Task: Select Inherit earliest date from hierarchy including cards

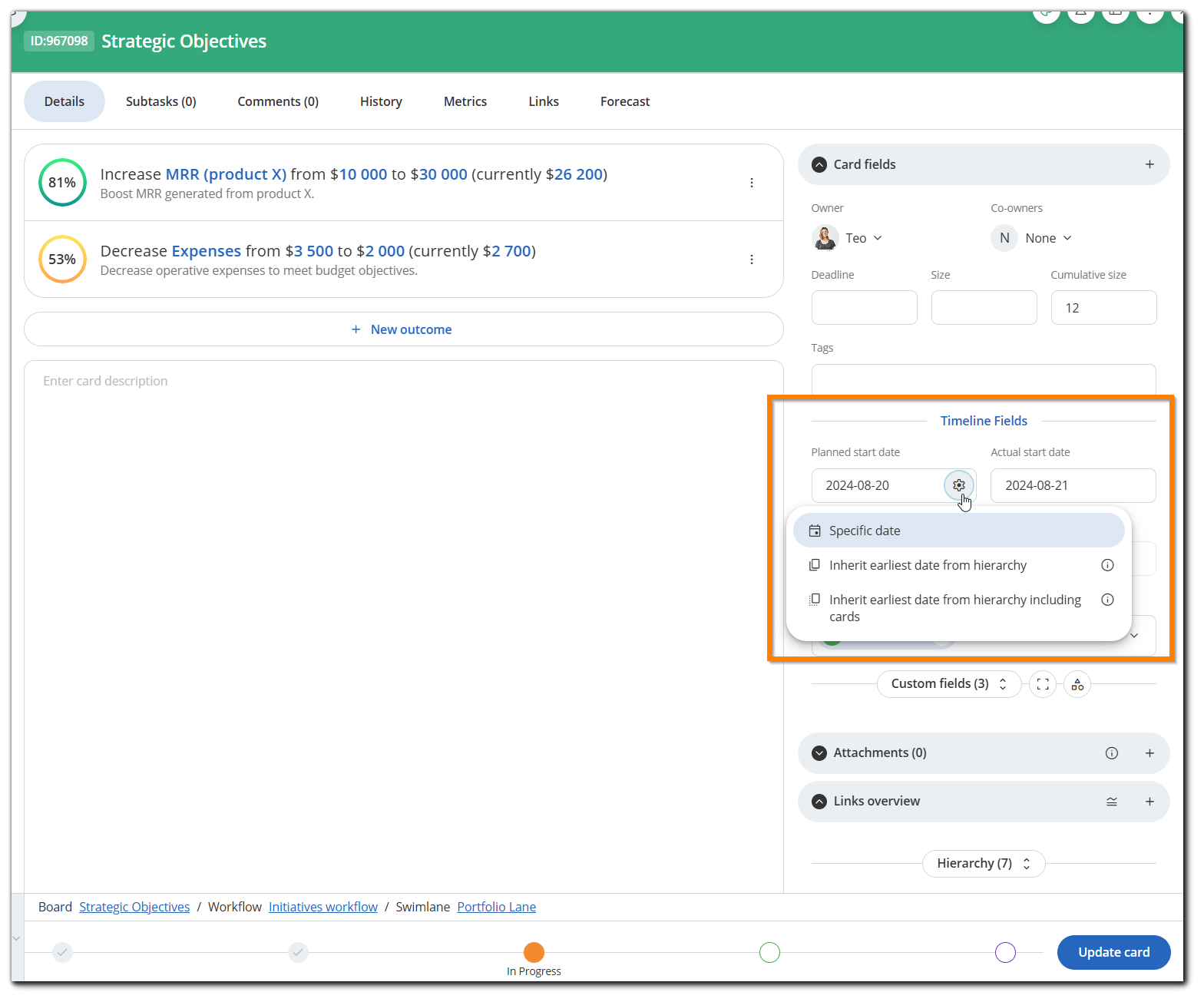Action: pos(959,608)
